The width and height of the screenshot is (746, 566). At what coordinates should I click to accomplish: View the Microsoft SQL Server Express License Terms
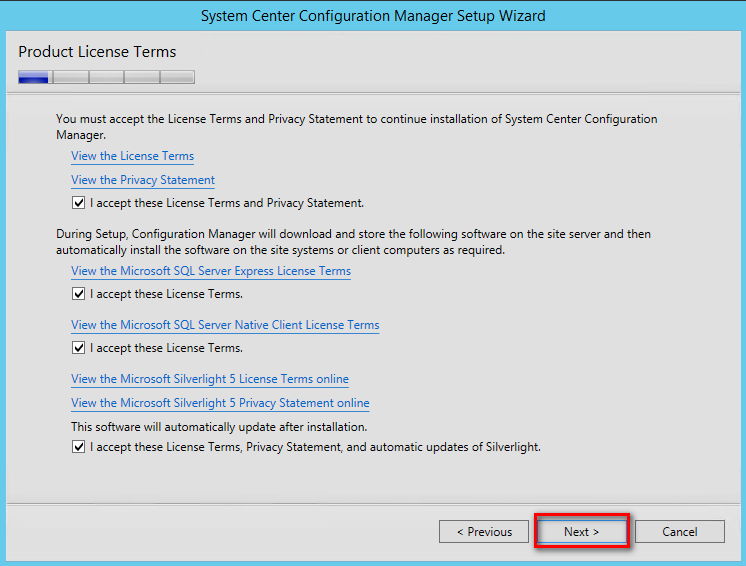(x=211, y=271)
